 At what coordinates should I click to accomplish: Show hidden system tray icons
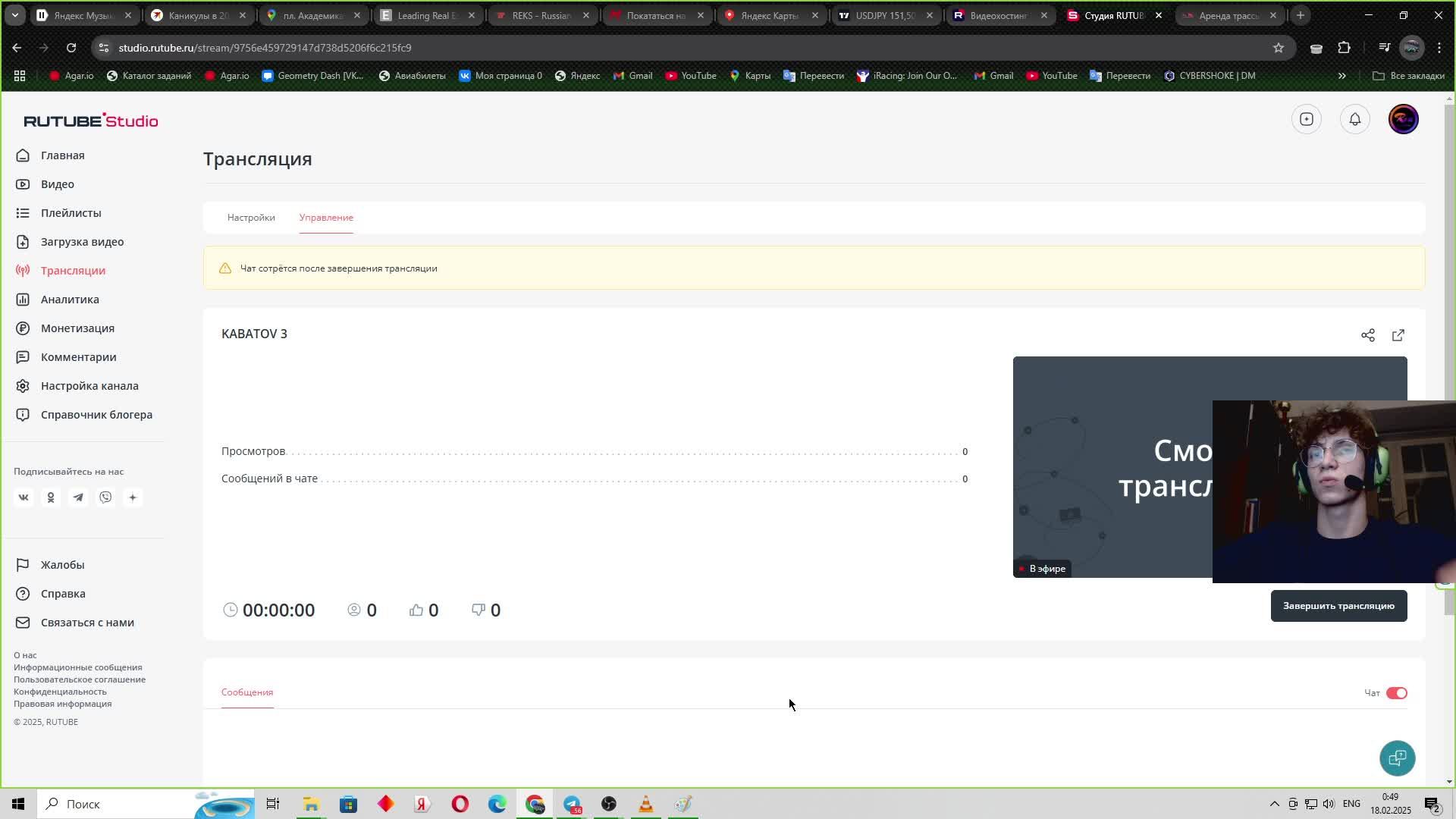pyautogui.click(x=1274, y=804)
